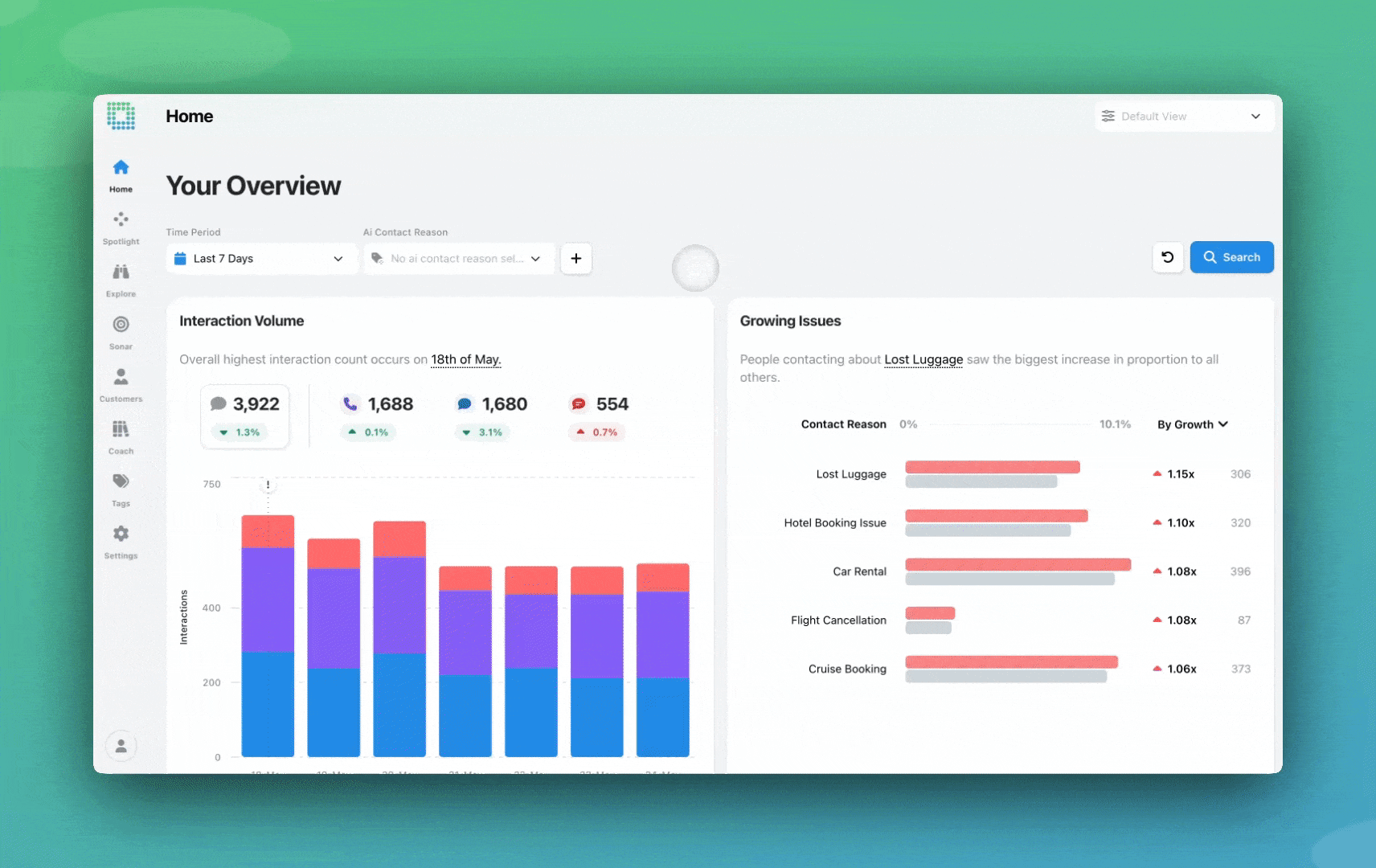Screen dimensions: 1376x868
Task: Click the 396 count for Car Rental
Action: click(x=1240, y=571)
